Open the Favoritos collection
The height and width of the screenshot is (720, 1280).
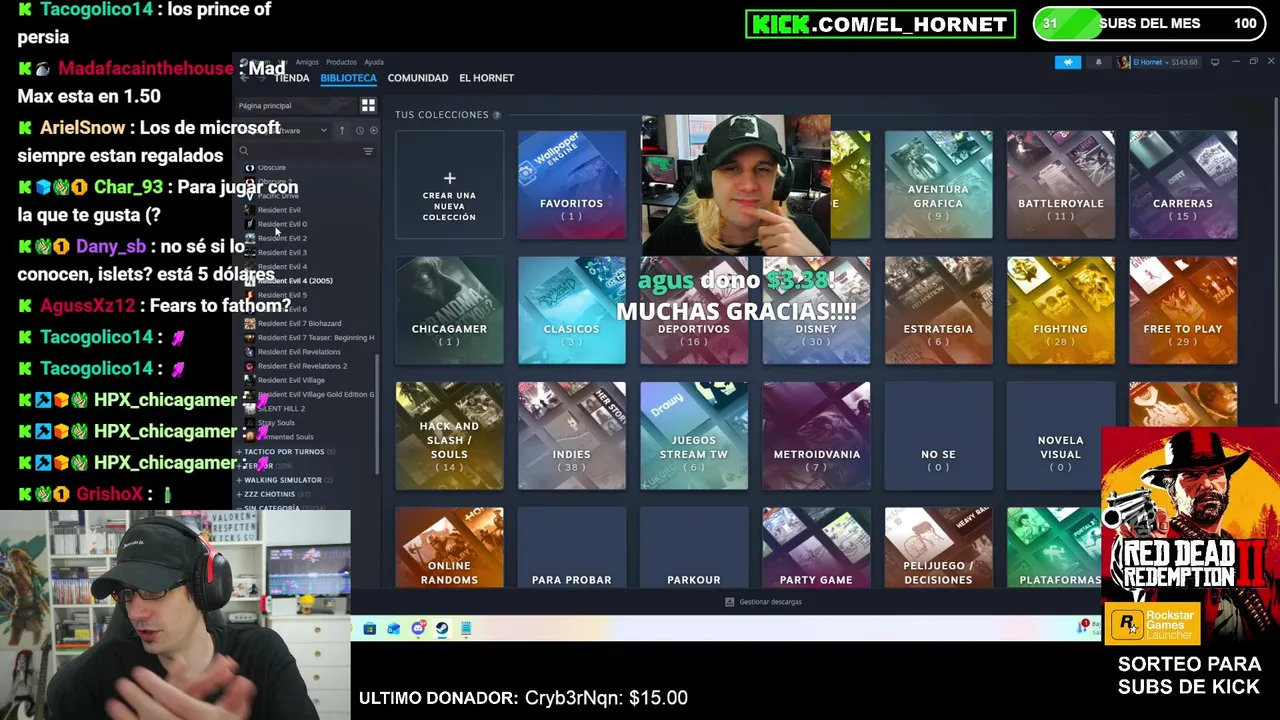click(571, 185)
